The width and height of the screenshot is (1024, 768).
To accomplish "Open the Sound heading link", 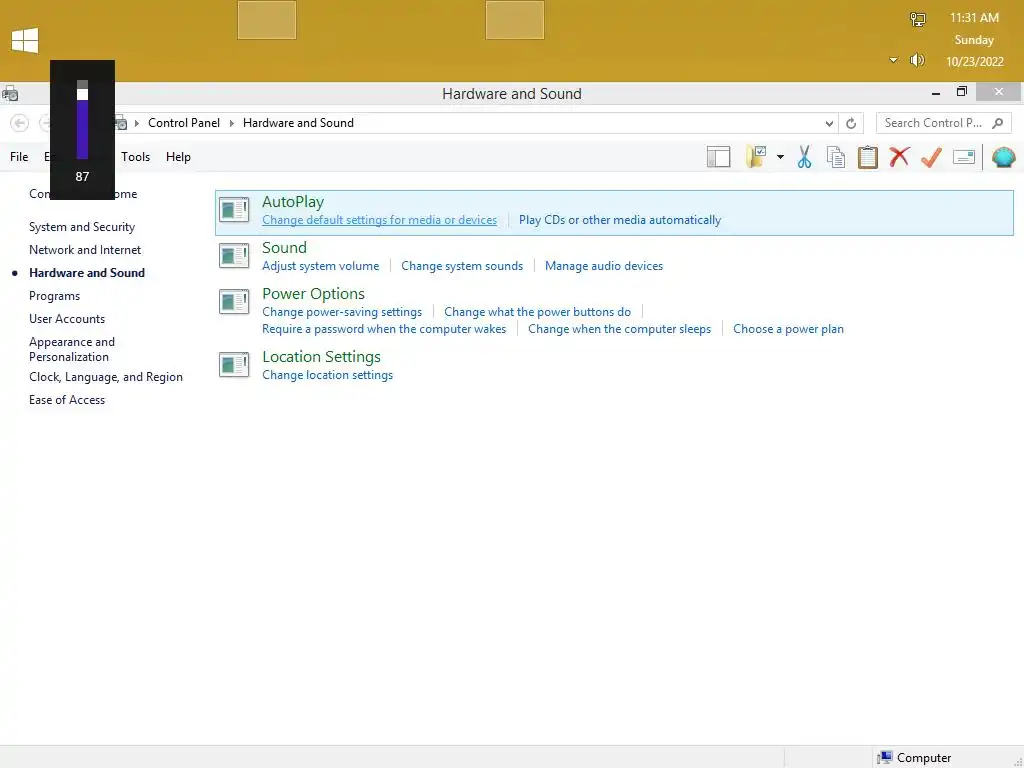I will click(x=284, y=248).
